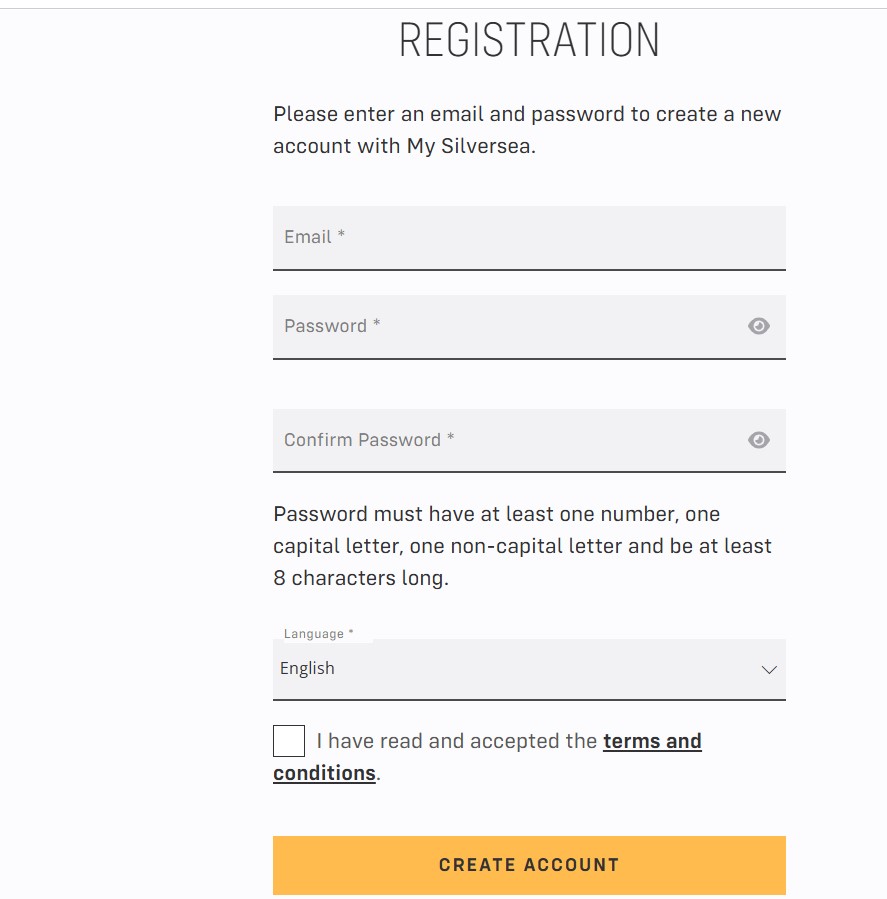Image resolution: width=887 pixels, height=899 pixels.
Task: Click the "Confirm Password *" placeholder label
Action: coord(369,440)
